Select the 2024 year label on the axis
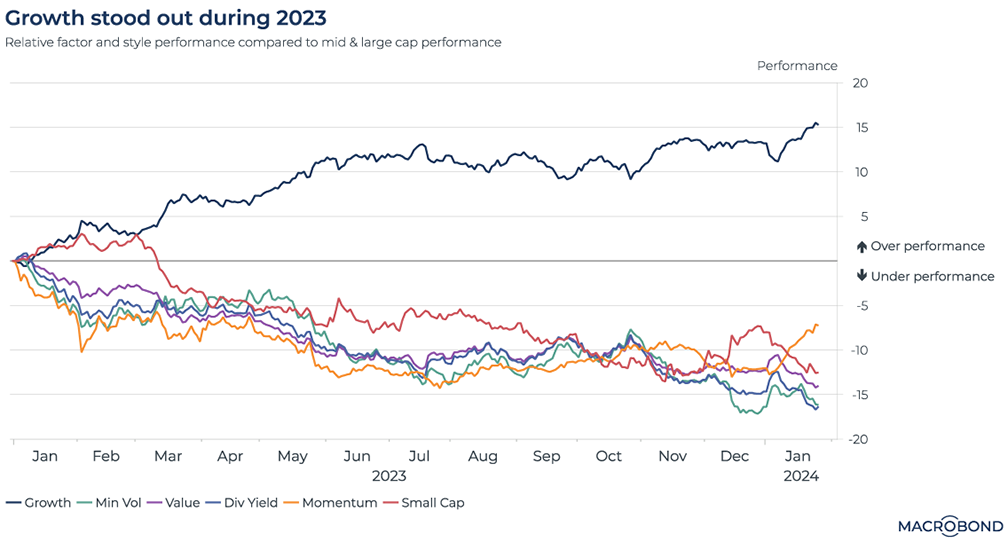This screenshot has height=542, width=1008. (x=802, y=476)
